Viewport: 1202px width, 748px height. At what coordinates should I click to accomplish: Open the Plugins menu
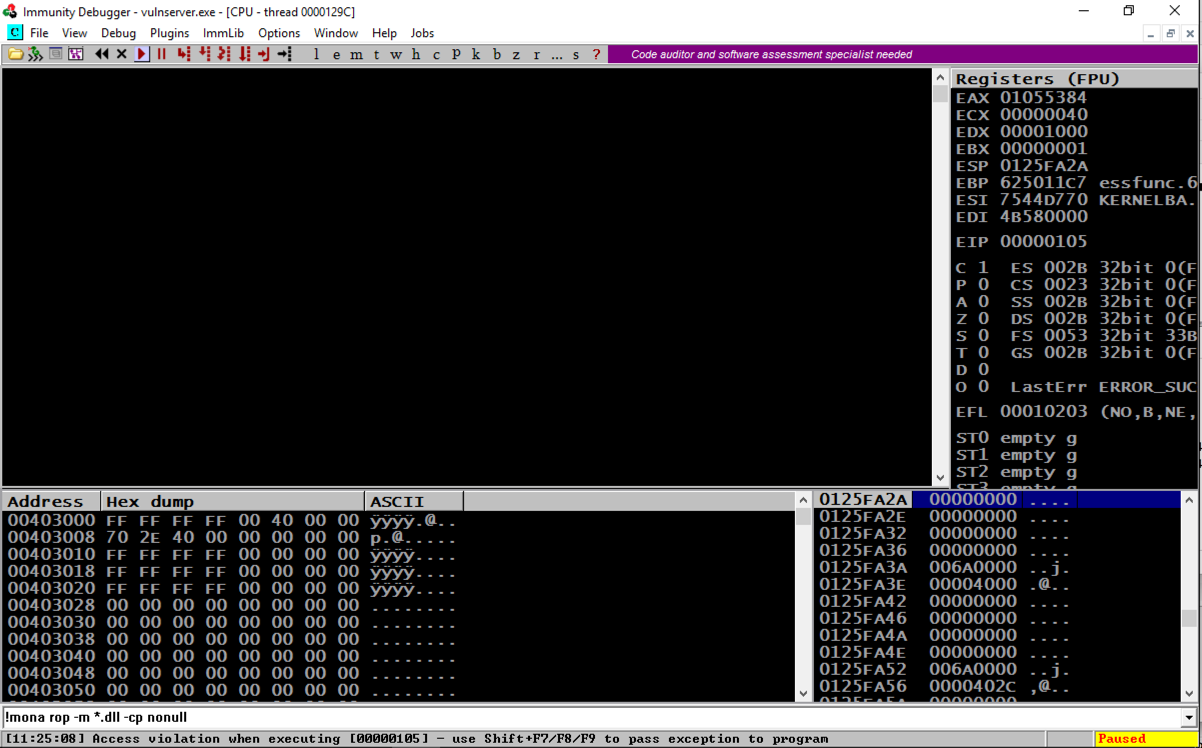click(x=170, y=33)
